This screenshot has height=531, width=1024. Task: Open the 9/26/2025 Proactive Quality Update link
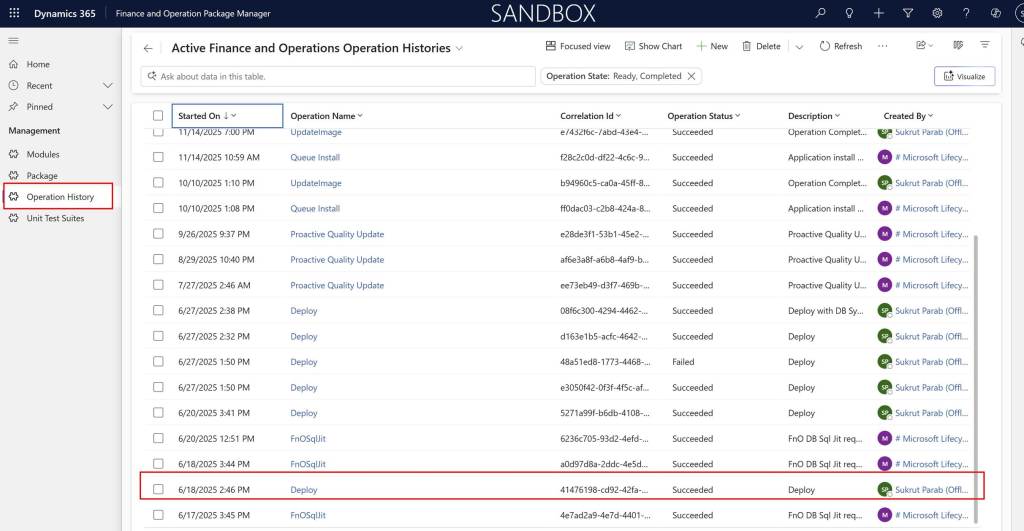point(337,234)
